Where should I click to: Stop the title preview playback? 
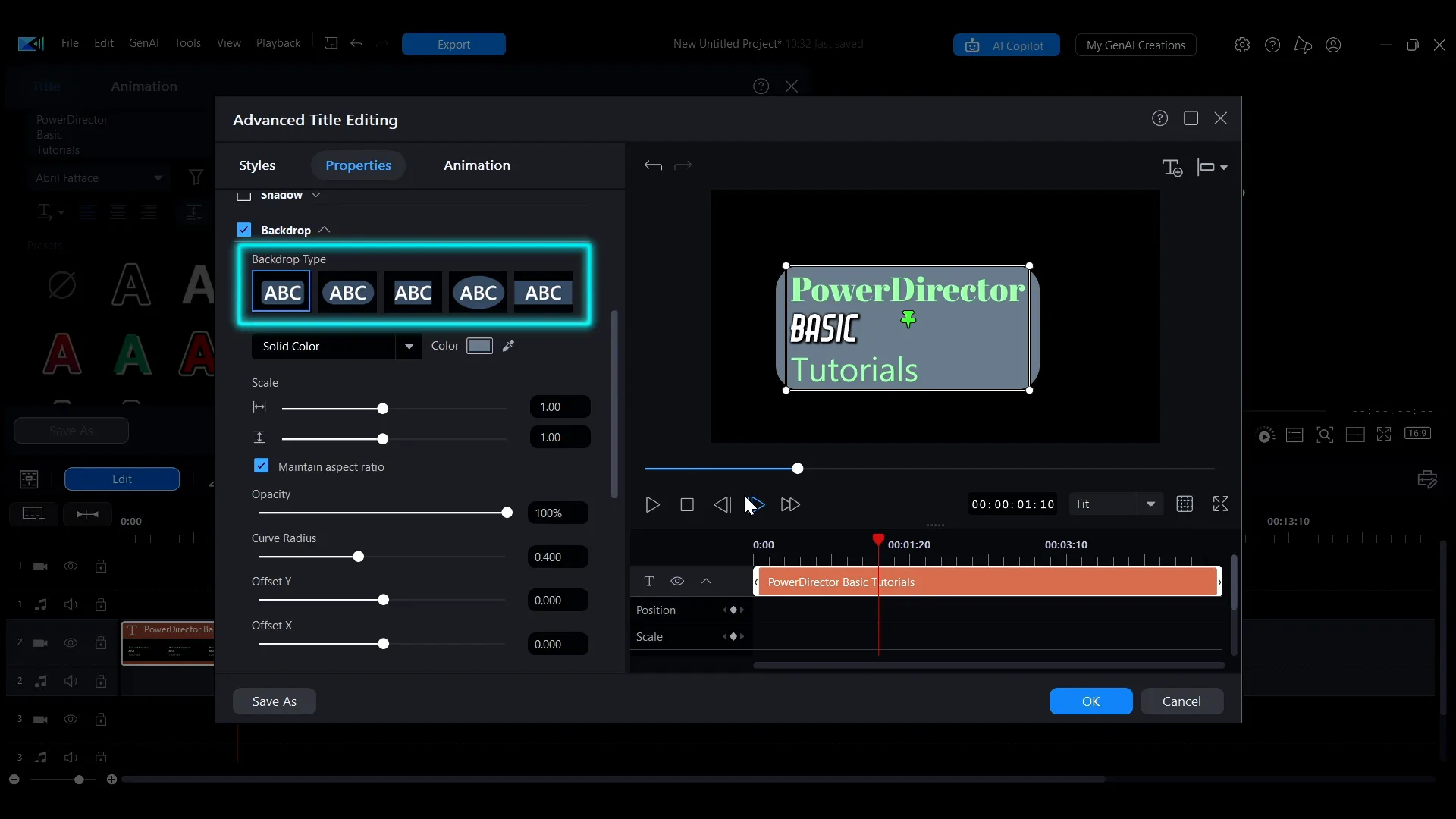click(x=687, y=504)
